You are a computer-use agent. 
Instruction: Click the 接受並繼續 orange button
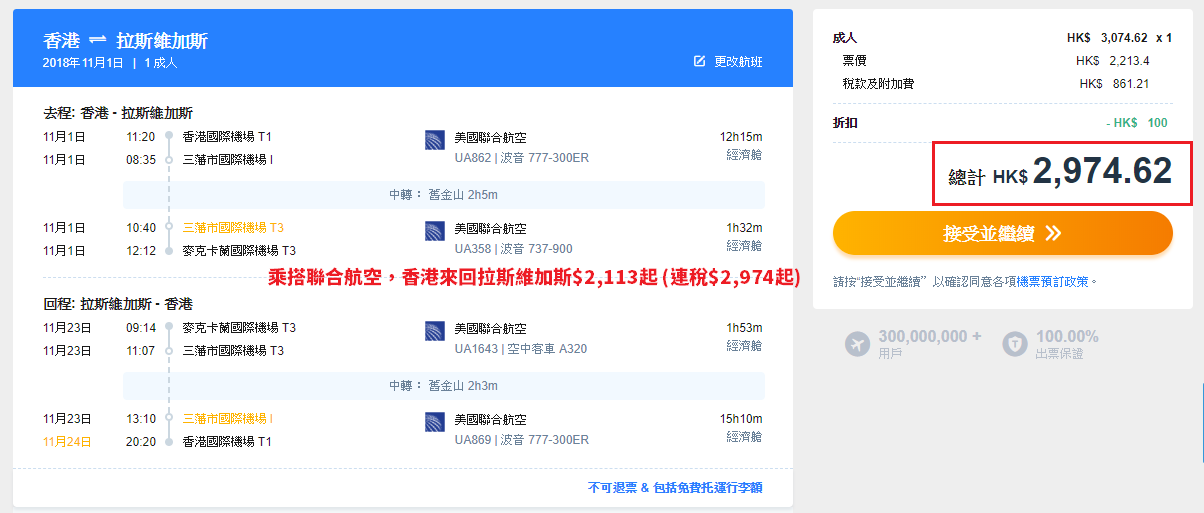[x=1002, y=233]
